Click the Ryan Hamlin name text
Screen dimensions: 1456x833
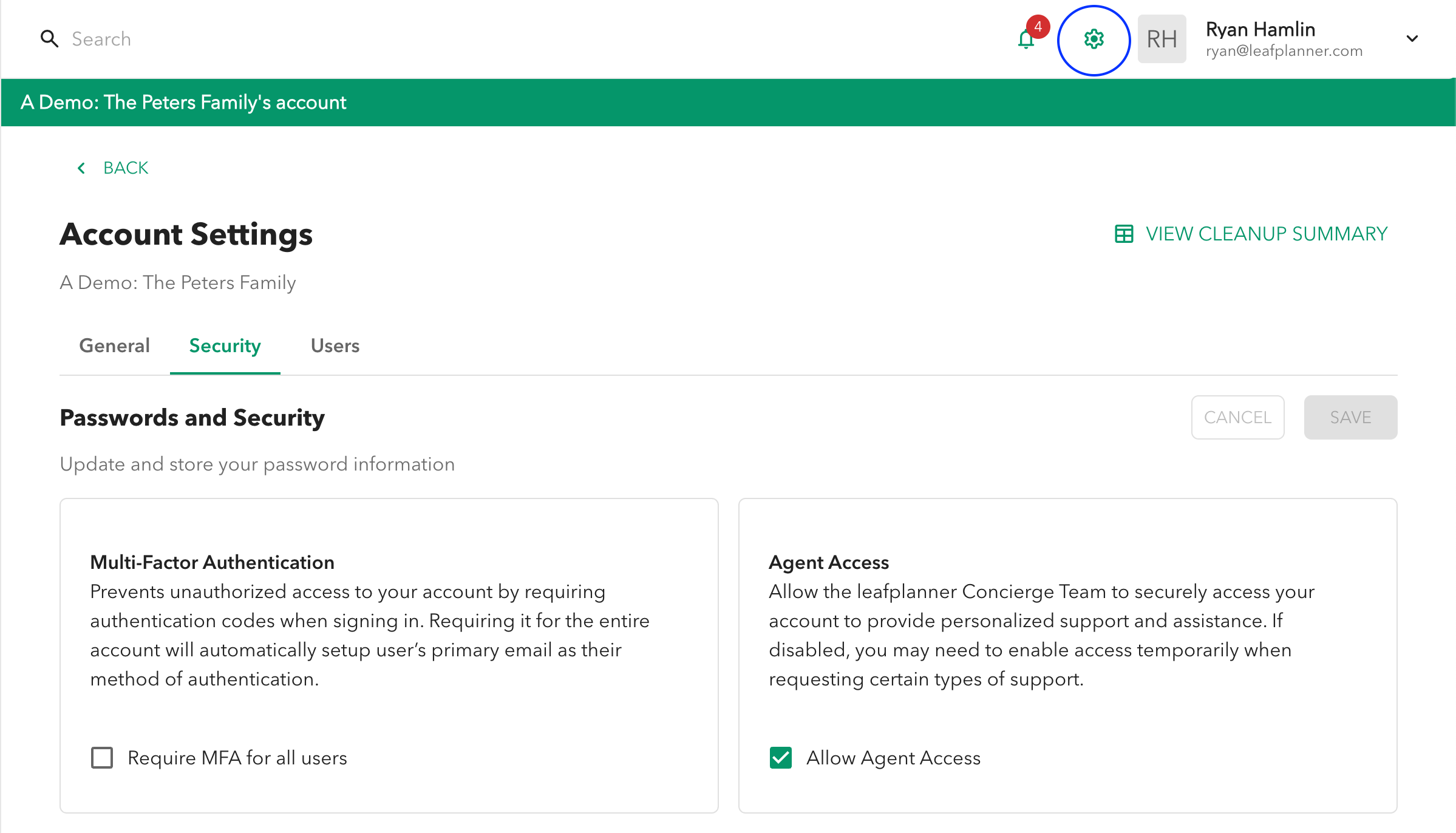tap(1260, 29)
